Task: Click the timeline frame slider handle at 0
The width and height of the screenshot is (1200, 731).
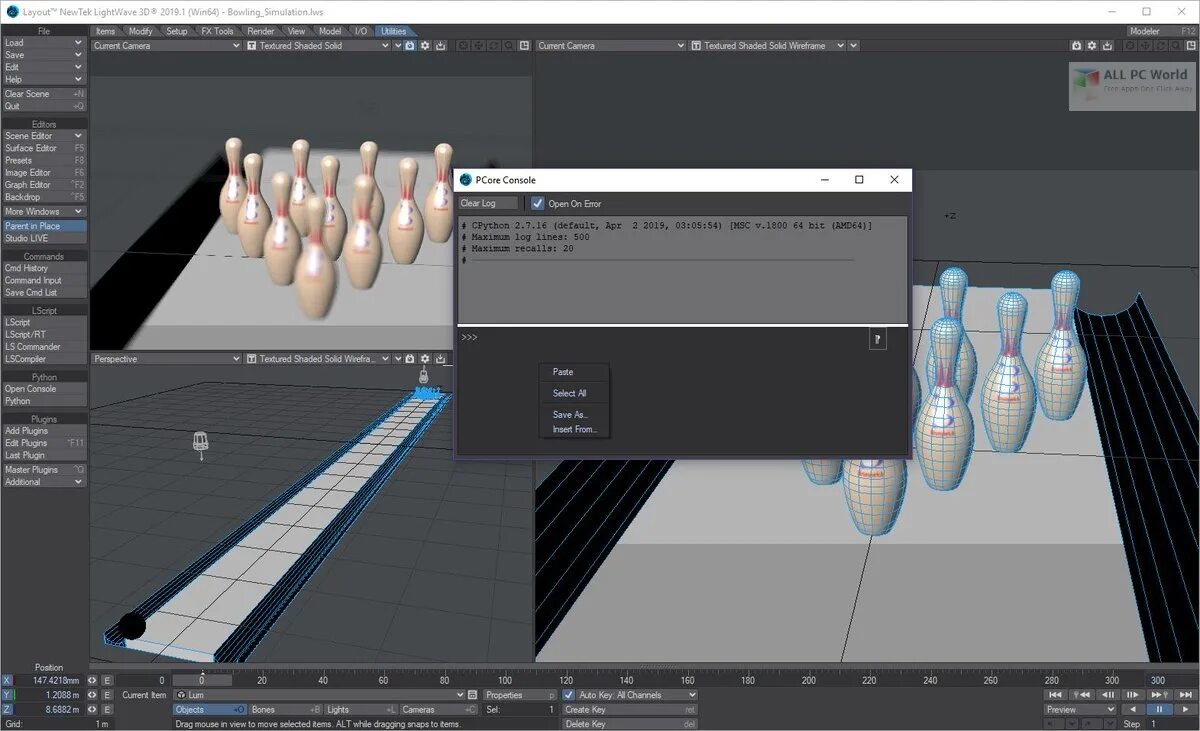Action: point(201,680)
